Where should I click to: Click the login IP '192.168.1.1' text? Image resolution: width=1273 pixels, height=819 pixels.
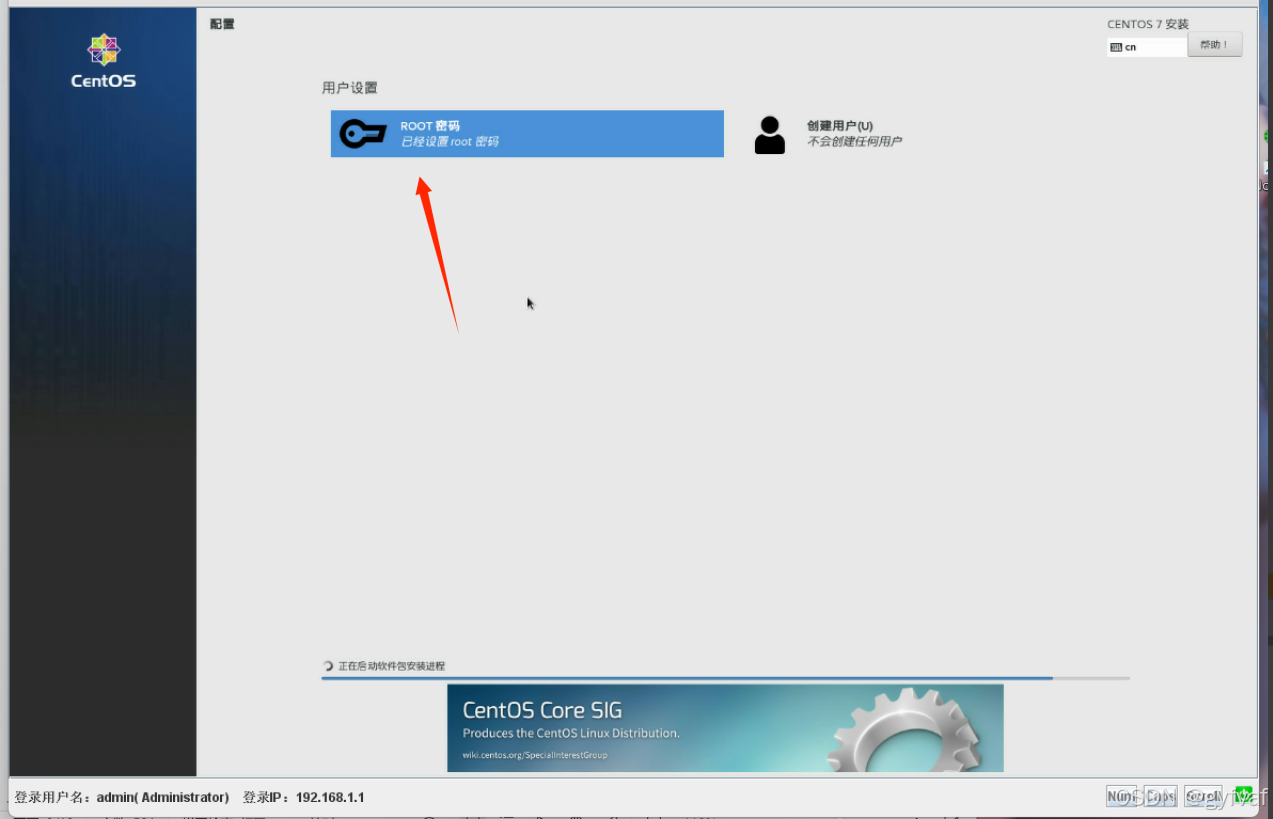330,797
